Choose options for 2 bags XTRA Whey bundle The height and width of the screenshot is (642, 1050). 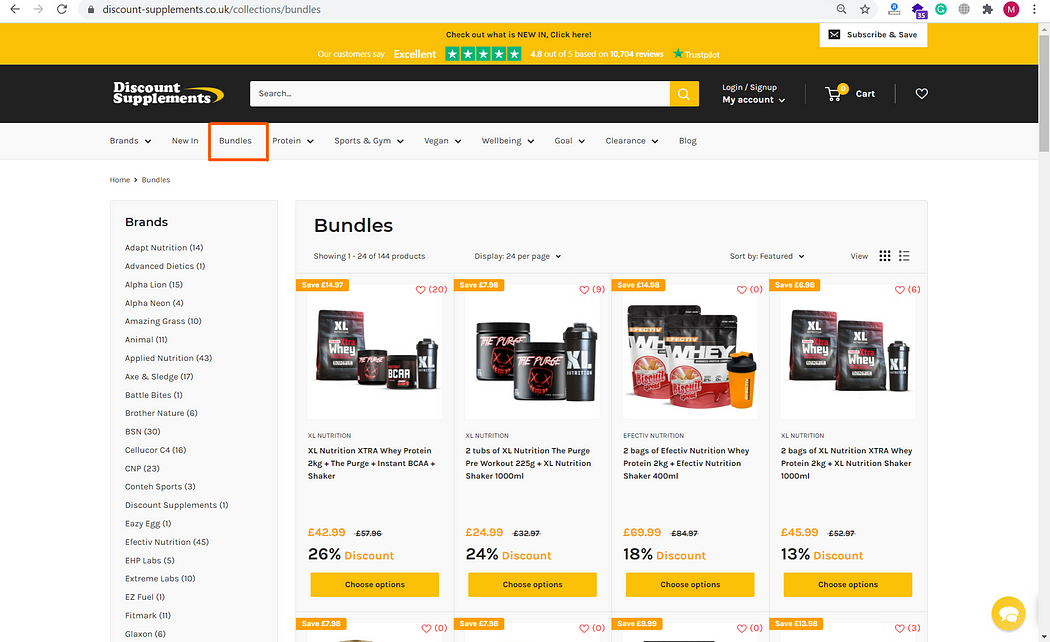coord(848,584)
